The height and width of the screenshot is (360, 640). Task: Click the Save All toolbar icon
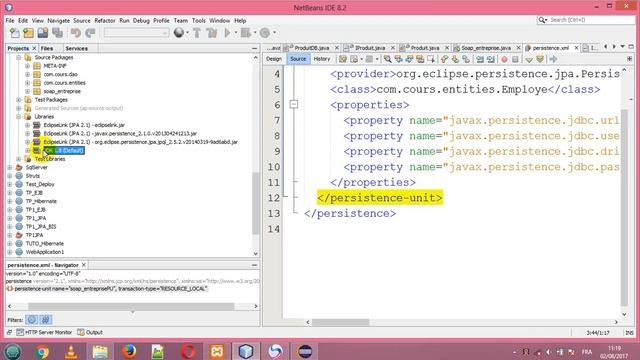coord(58,33)
